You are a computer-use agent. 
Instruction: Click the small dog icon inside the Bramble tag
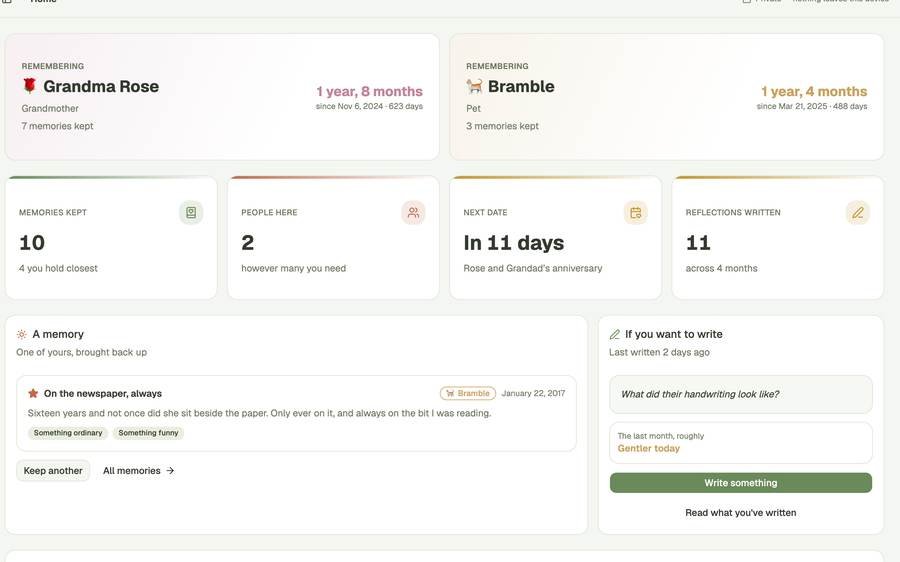pos(450,393)
